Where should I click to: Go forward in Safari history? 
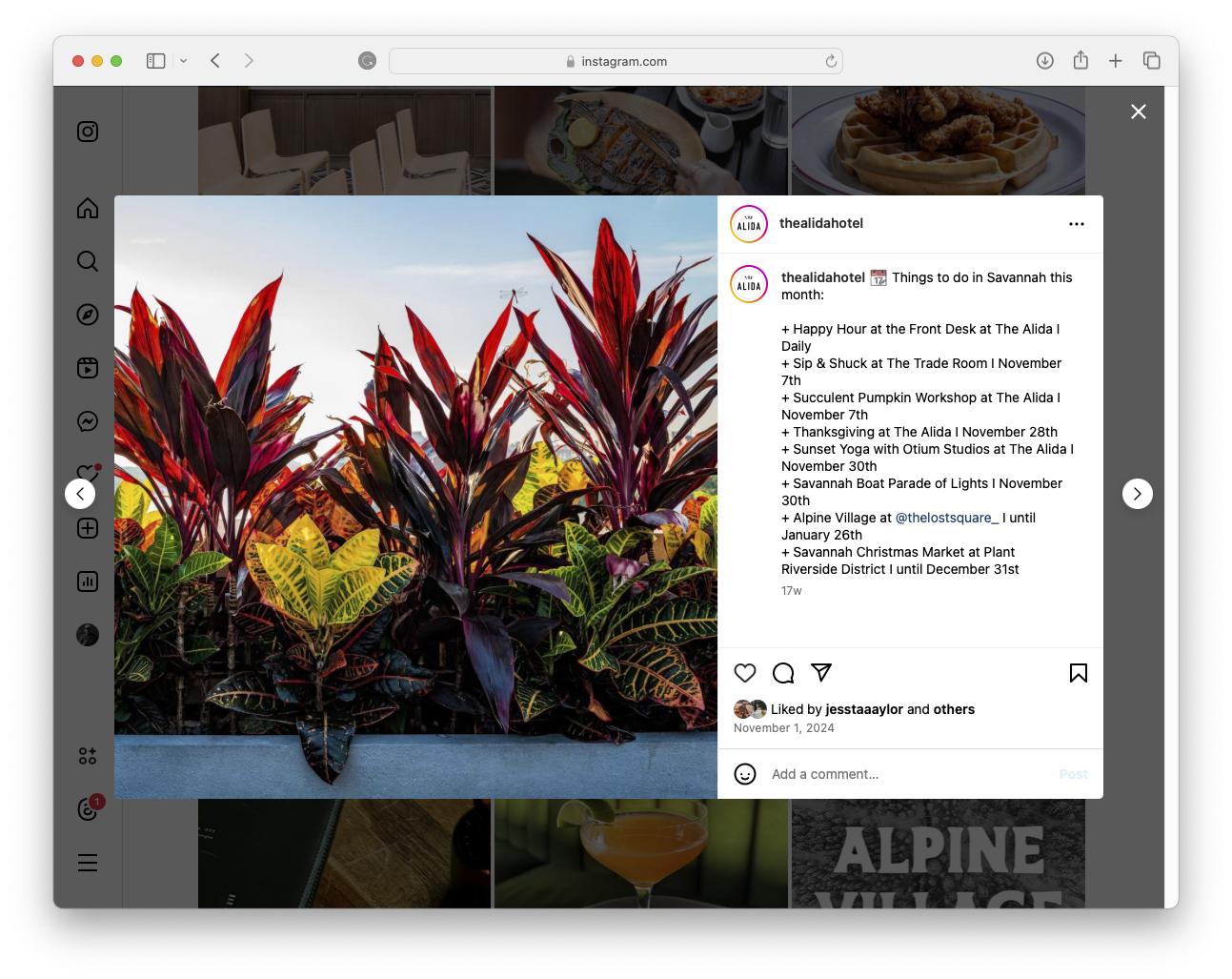coord(249,61)
